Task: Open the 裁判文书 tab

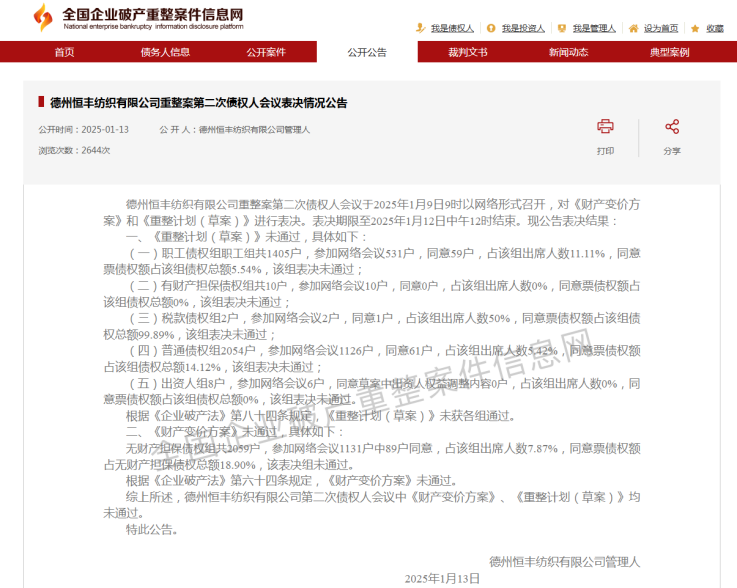Action: [x=468, y=52]
